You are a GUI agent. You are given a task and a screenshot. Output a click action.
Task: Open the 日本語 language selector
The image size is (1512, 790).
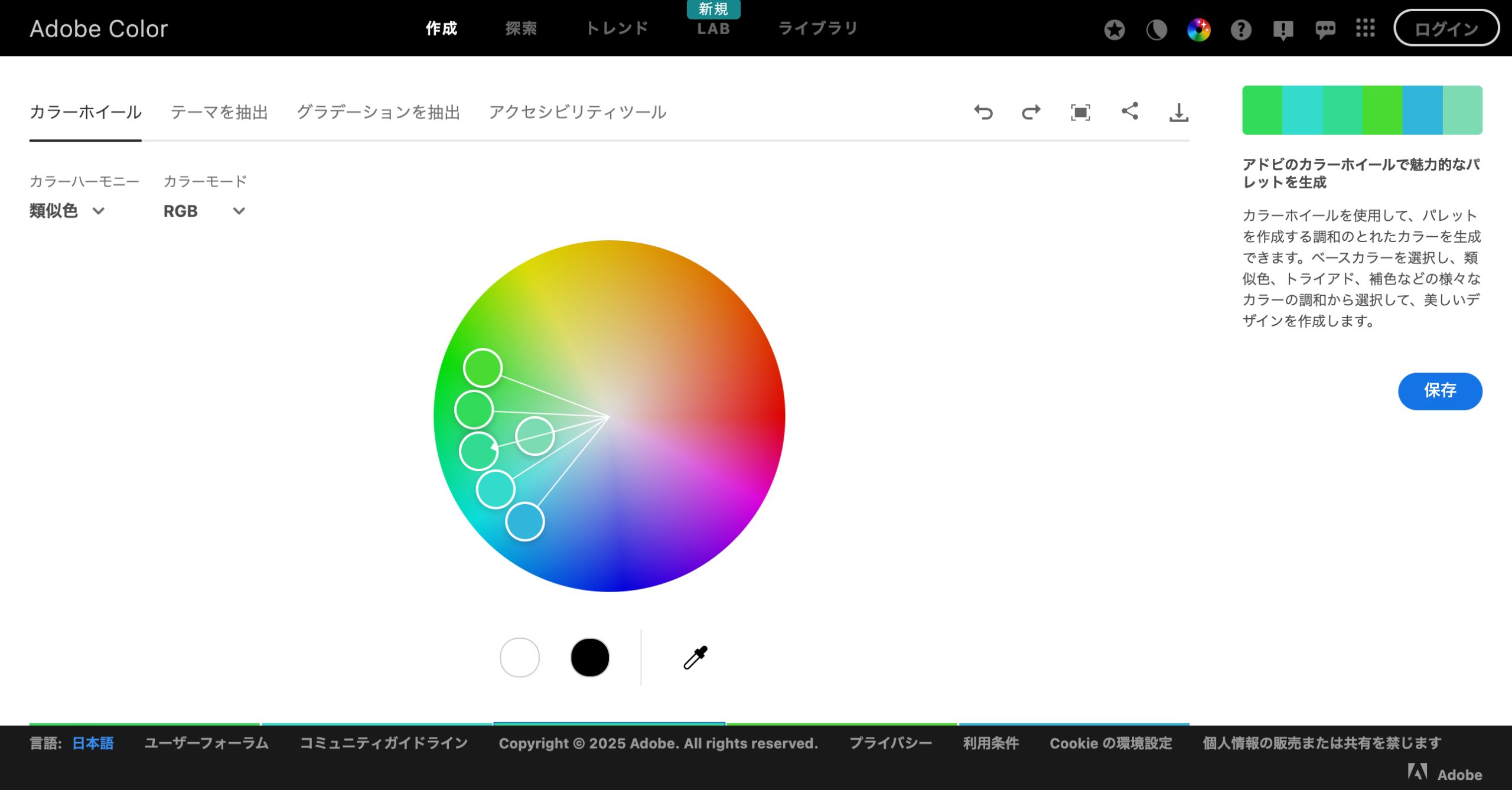(93, 743)
